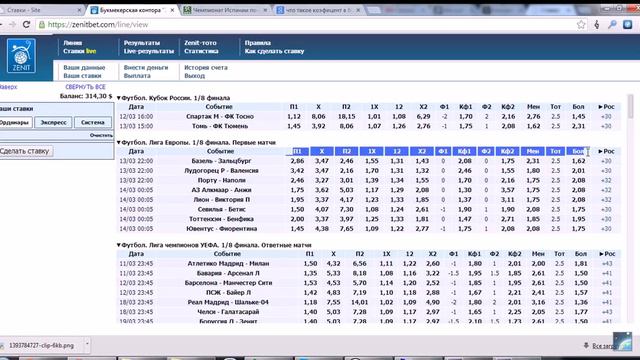Viewport: 640px width, 360px height.
Task: Collapse Лига чемпионов УЕФА section triangle
Action: click(x=119, y=245)
